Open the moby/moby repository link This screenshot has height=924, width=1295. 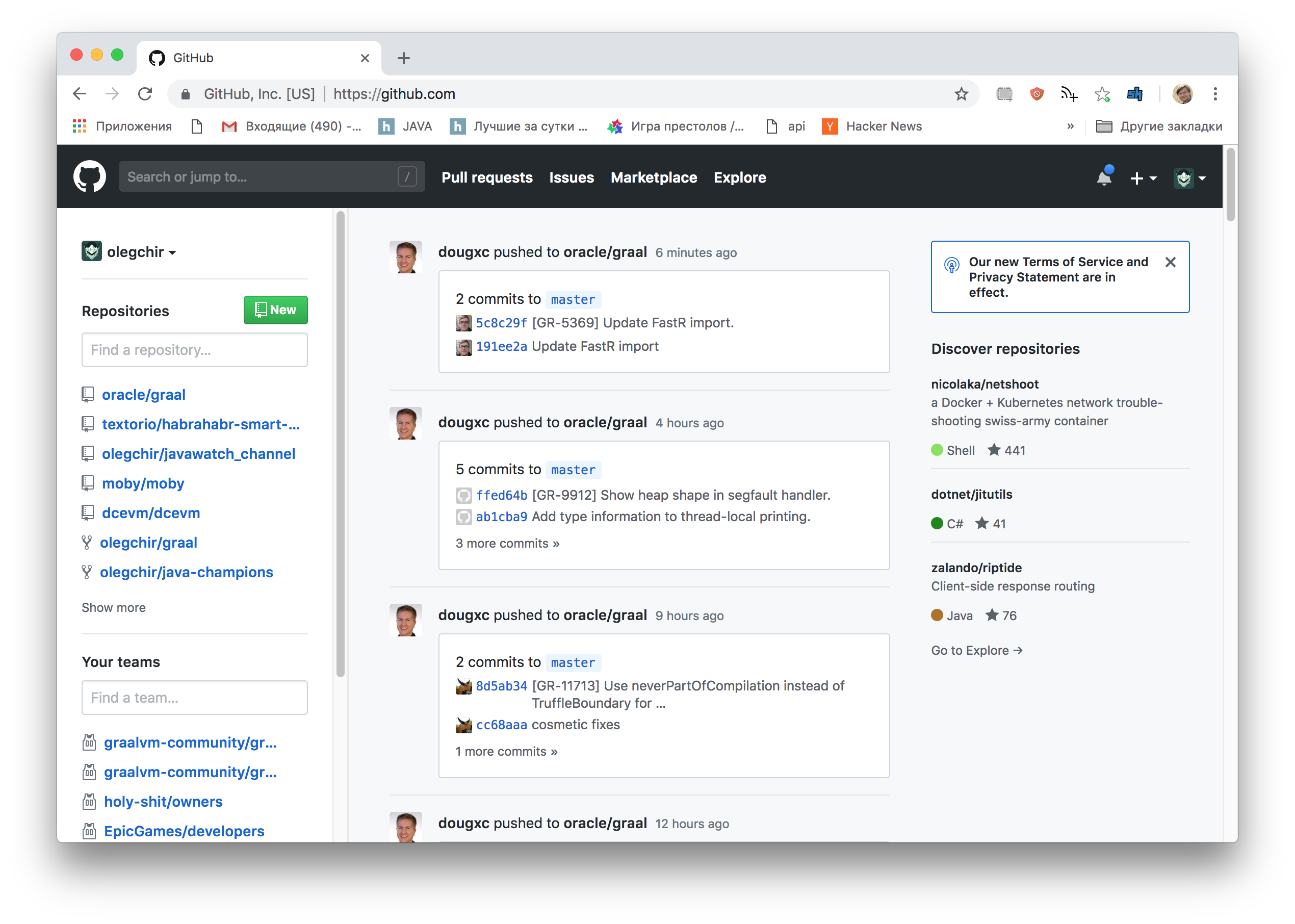click(x=143, y=483)
